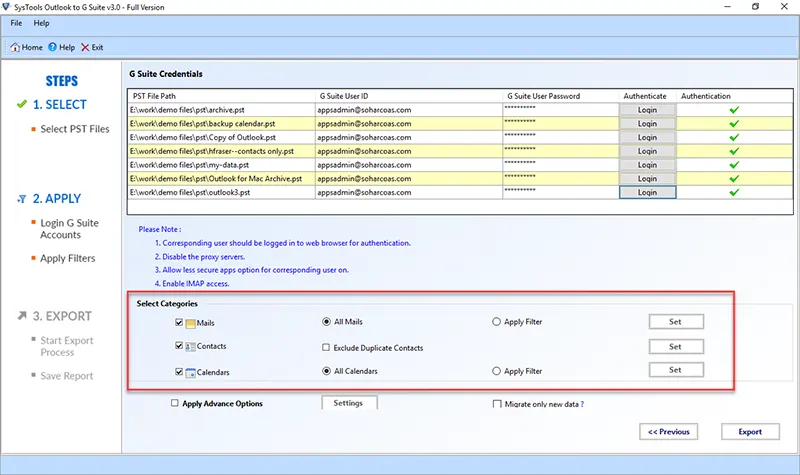
Task: Select the All Calendars radio button
Action: (327, 371)
